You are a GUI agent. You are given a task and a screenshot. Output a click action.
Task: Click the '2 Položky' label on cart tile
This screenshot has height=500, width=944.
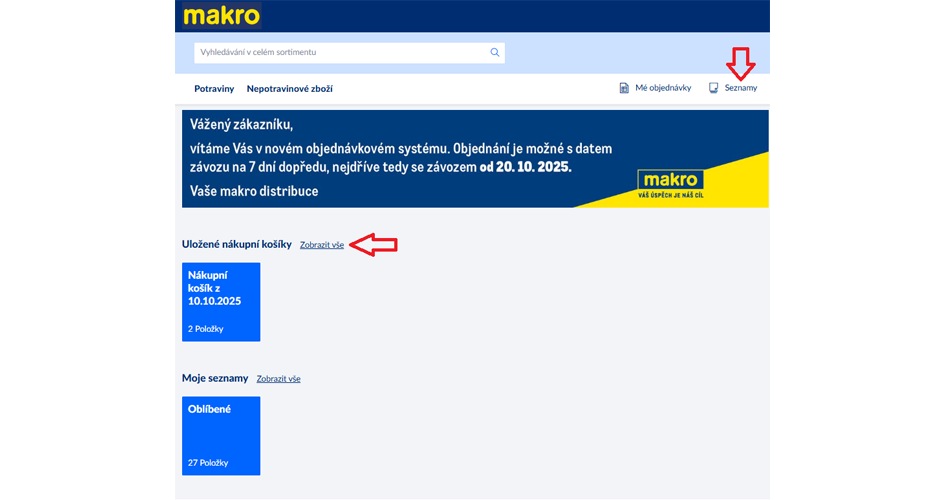207,329
